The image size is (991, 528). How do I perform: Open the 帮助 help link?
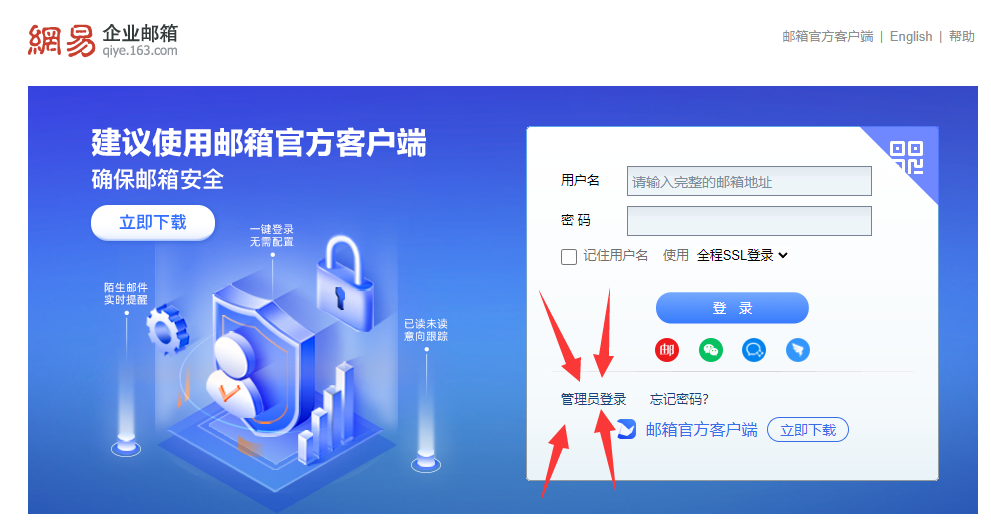(961, 37)
